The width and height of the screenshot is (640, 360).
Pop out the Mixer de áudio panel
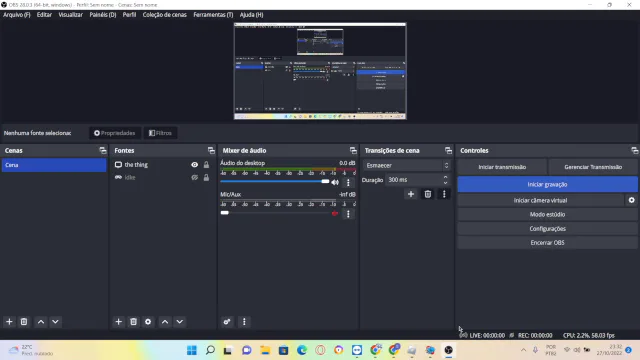(353, 150)
